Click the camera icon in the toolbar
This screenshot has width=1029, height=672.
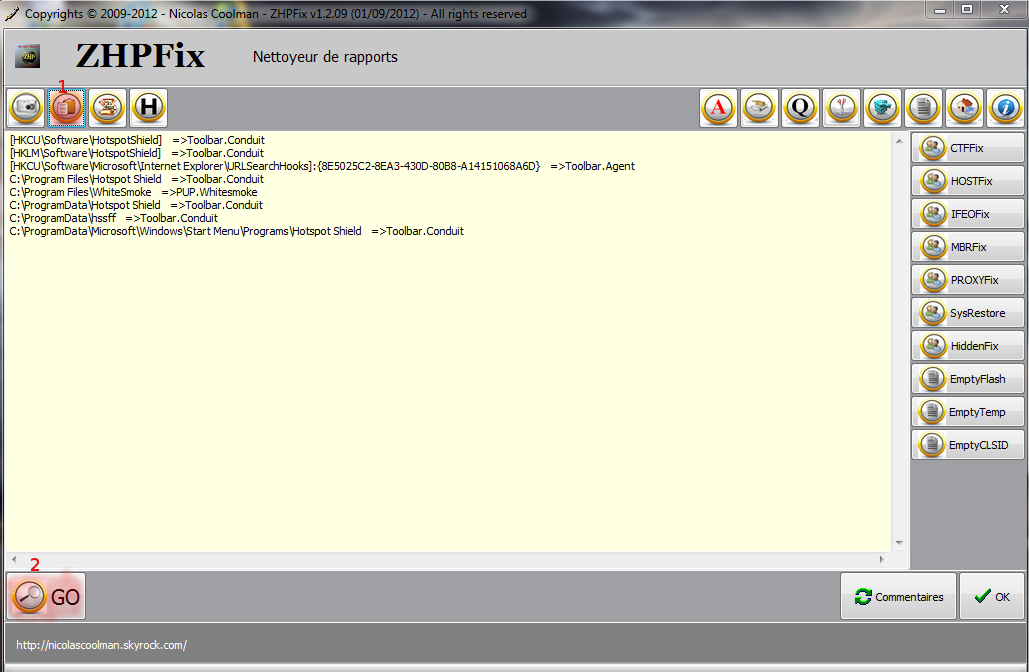tap(26, 107)
